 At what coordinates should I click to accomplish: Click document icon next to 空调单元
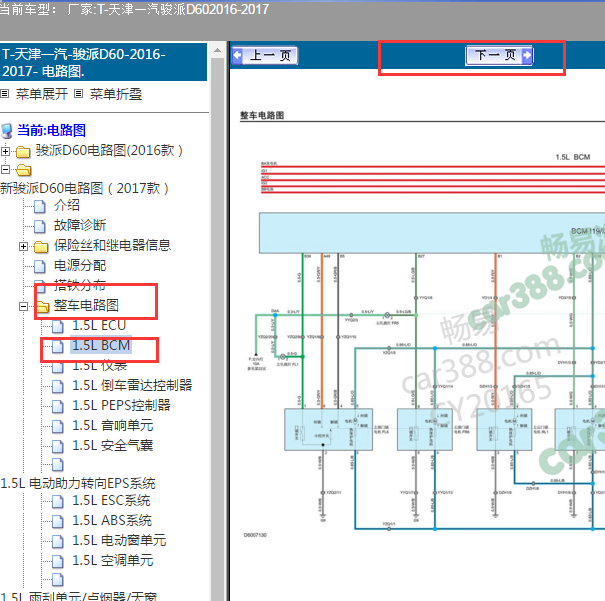pyautogui.click(x=57, y=562)
